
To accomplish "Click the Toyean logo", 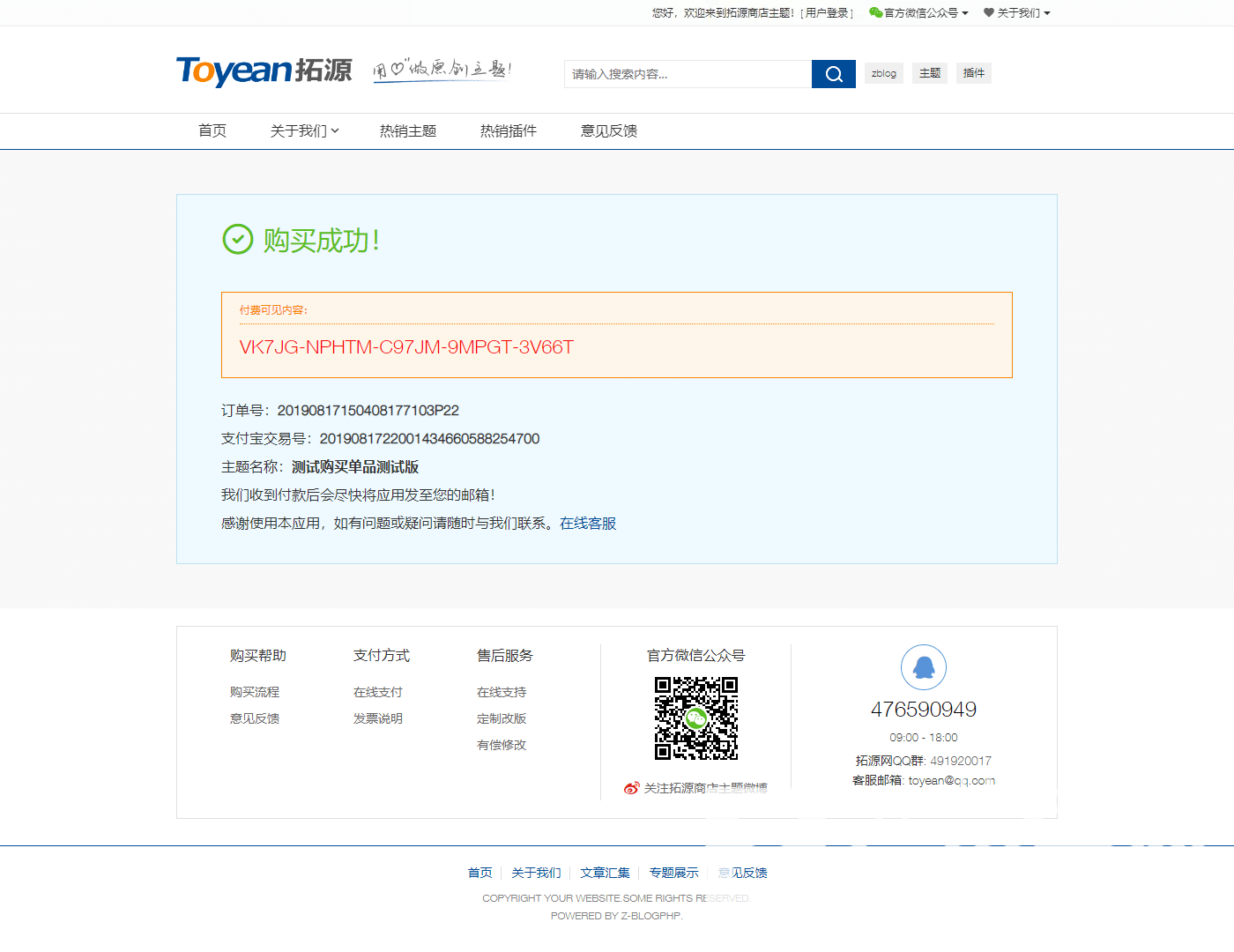I will (x=264, y=71).
